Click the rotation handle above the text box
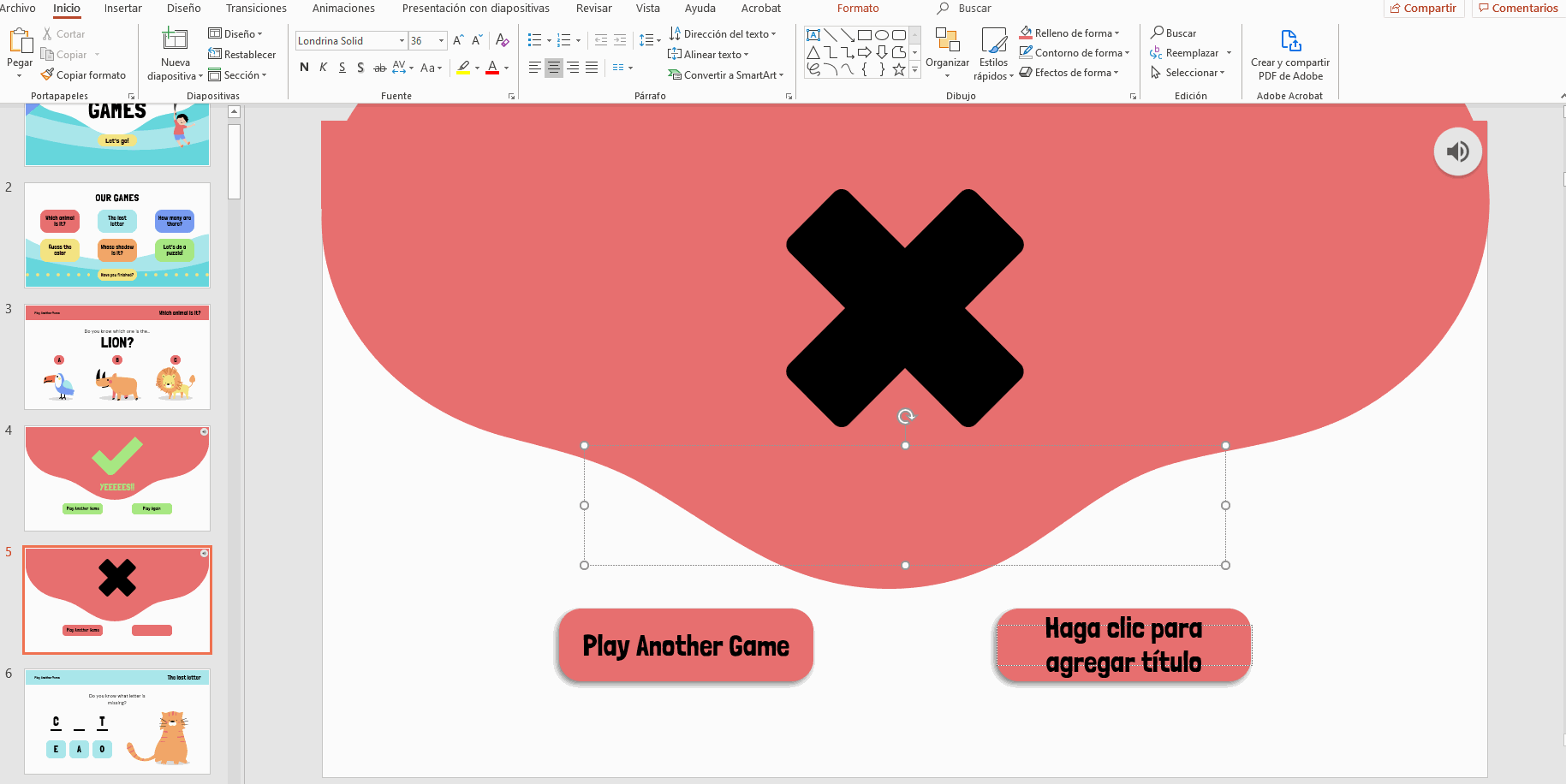Viewport: 1566px width, 784px height. (x=906, y=416)
